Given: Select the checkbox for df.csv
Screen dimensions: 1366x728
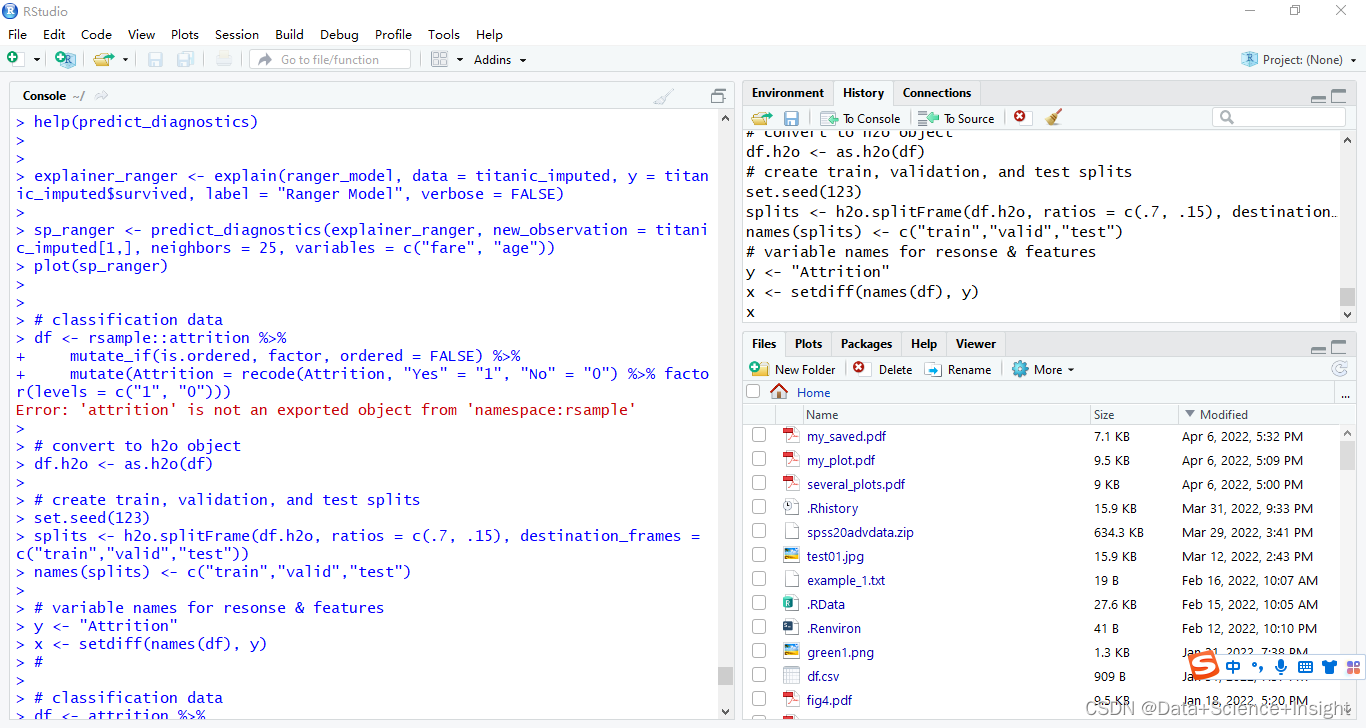Looking at the screenshot, I should [758, 676].
